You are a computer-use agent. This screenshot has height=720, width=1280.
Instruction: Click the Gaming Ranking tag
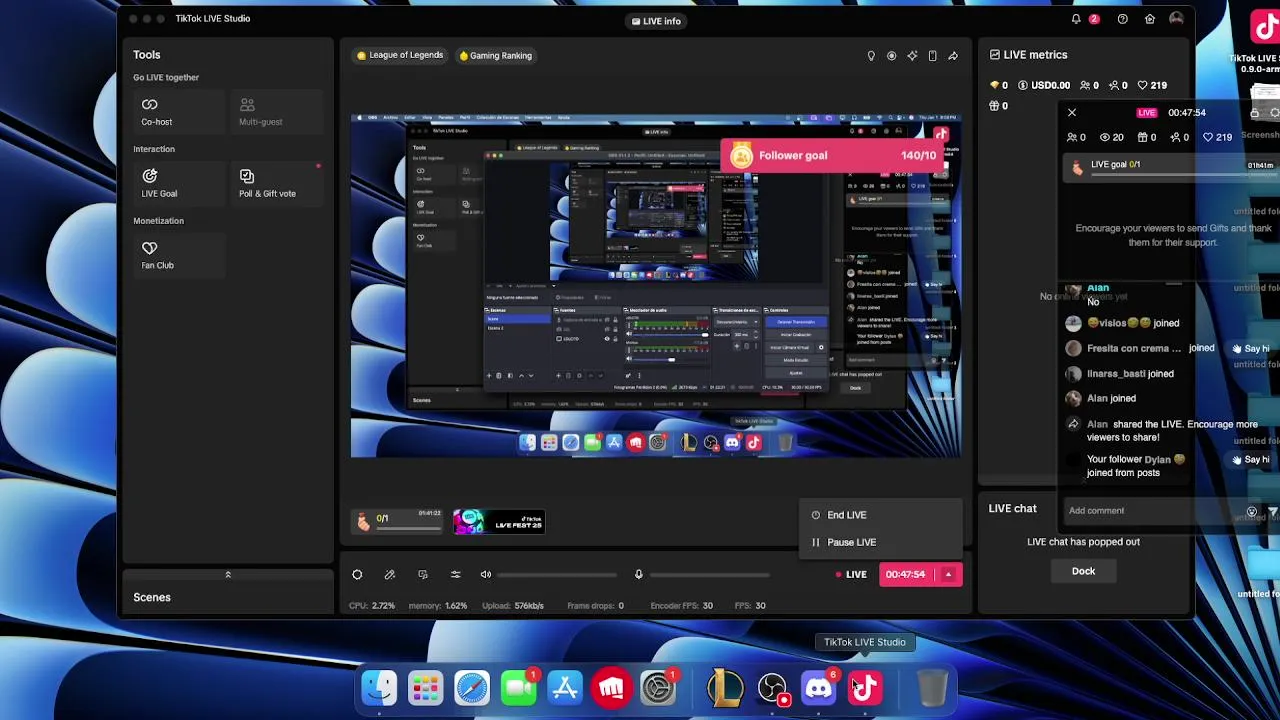click(x=495, y=55)
